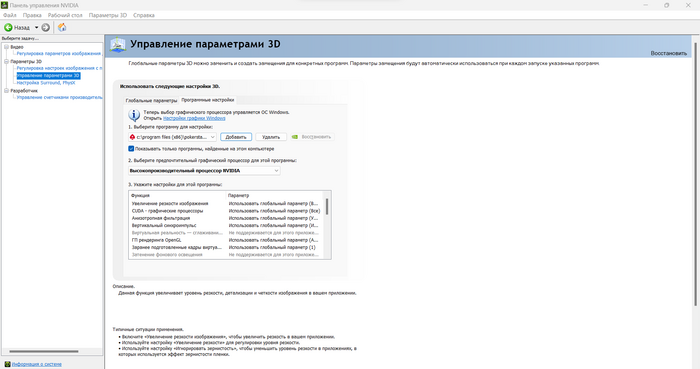The image size is (700, 369).
Task: Click the system information icon at bottom
Action: click(x=8, y=364)
